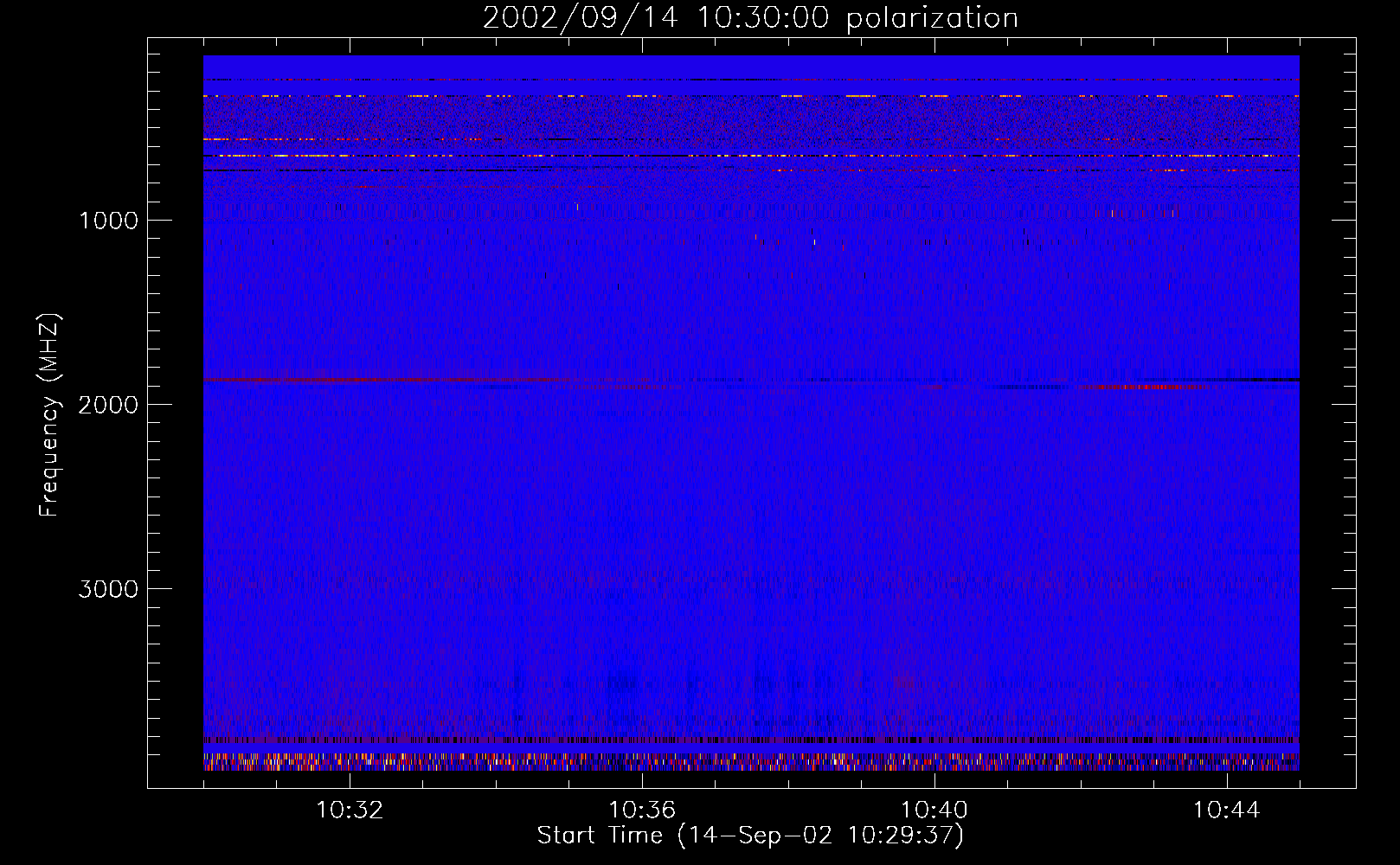The height and width of the screenshot is (865, 1400).
Task: Click the 3000 frequency tick label
Action: tap(108, 589)
